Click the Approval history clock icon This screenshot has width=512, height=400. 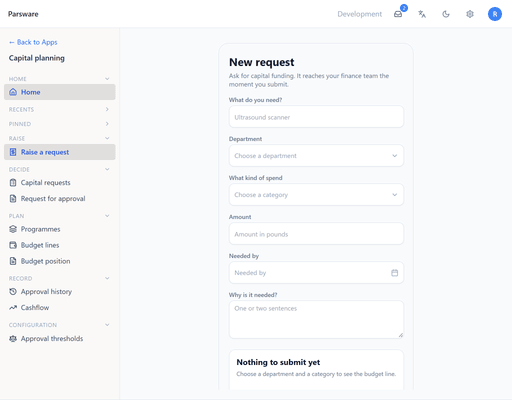pyautogui.click(x=13, y=292)
